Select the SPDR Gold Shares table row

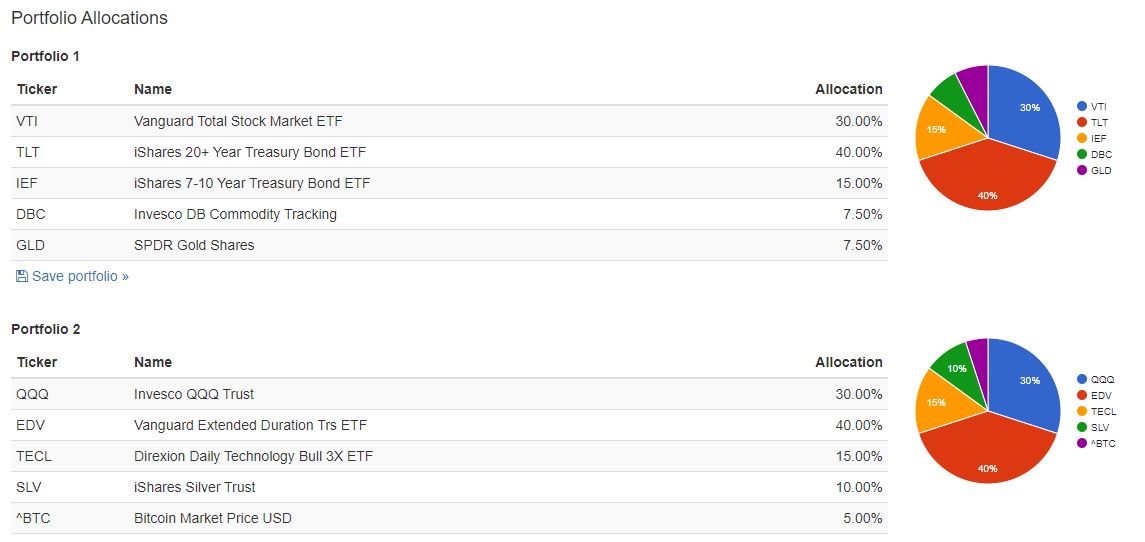point(448,245)
